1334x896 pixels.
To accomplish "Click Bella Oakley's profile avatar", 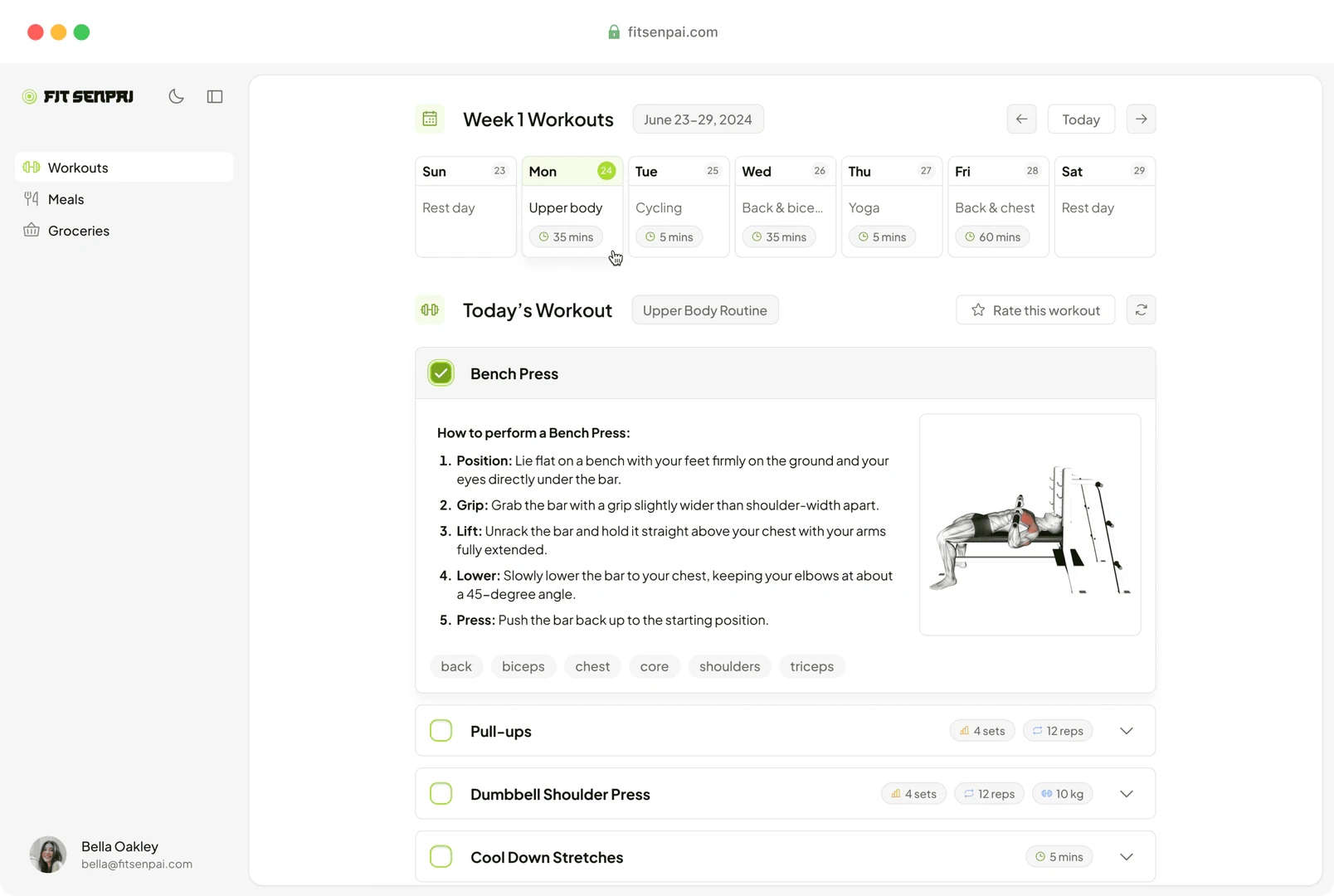I will (47, 855).
